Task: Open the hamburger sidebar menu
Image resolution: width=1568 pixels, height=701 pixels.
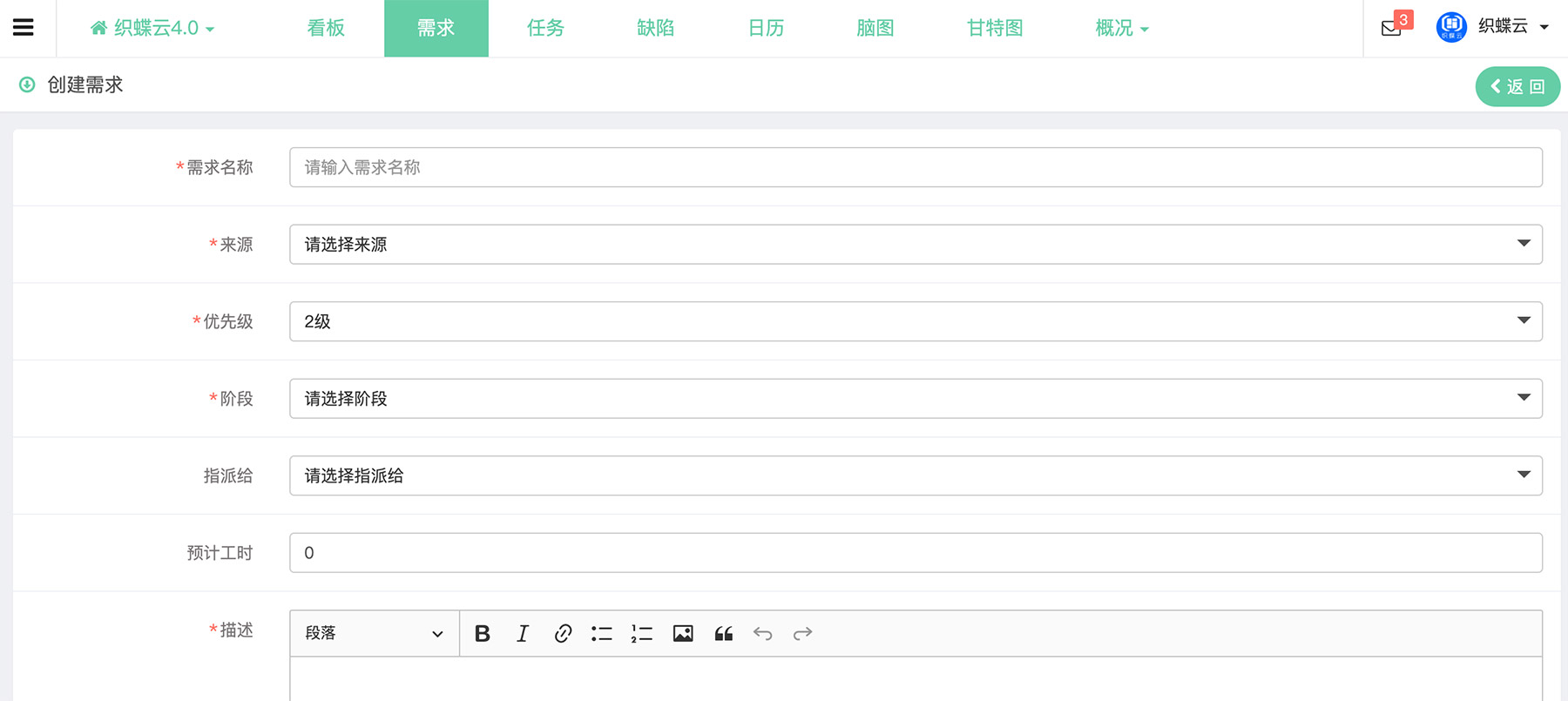Action: 24,28
